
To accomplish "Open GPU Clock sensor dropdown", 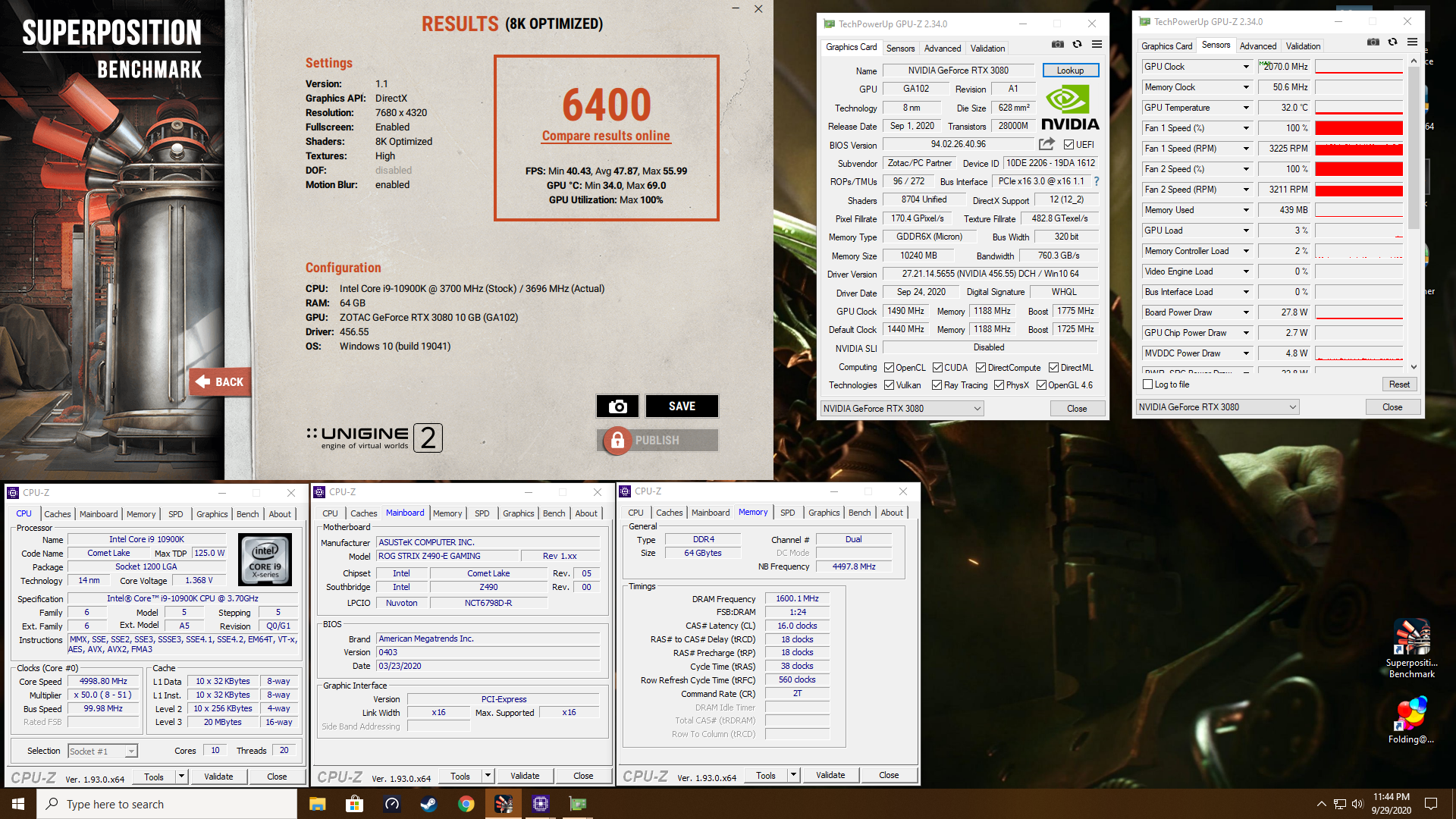I will click(x=1245, y=67).
